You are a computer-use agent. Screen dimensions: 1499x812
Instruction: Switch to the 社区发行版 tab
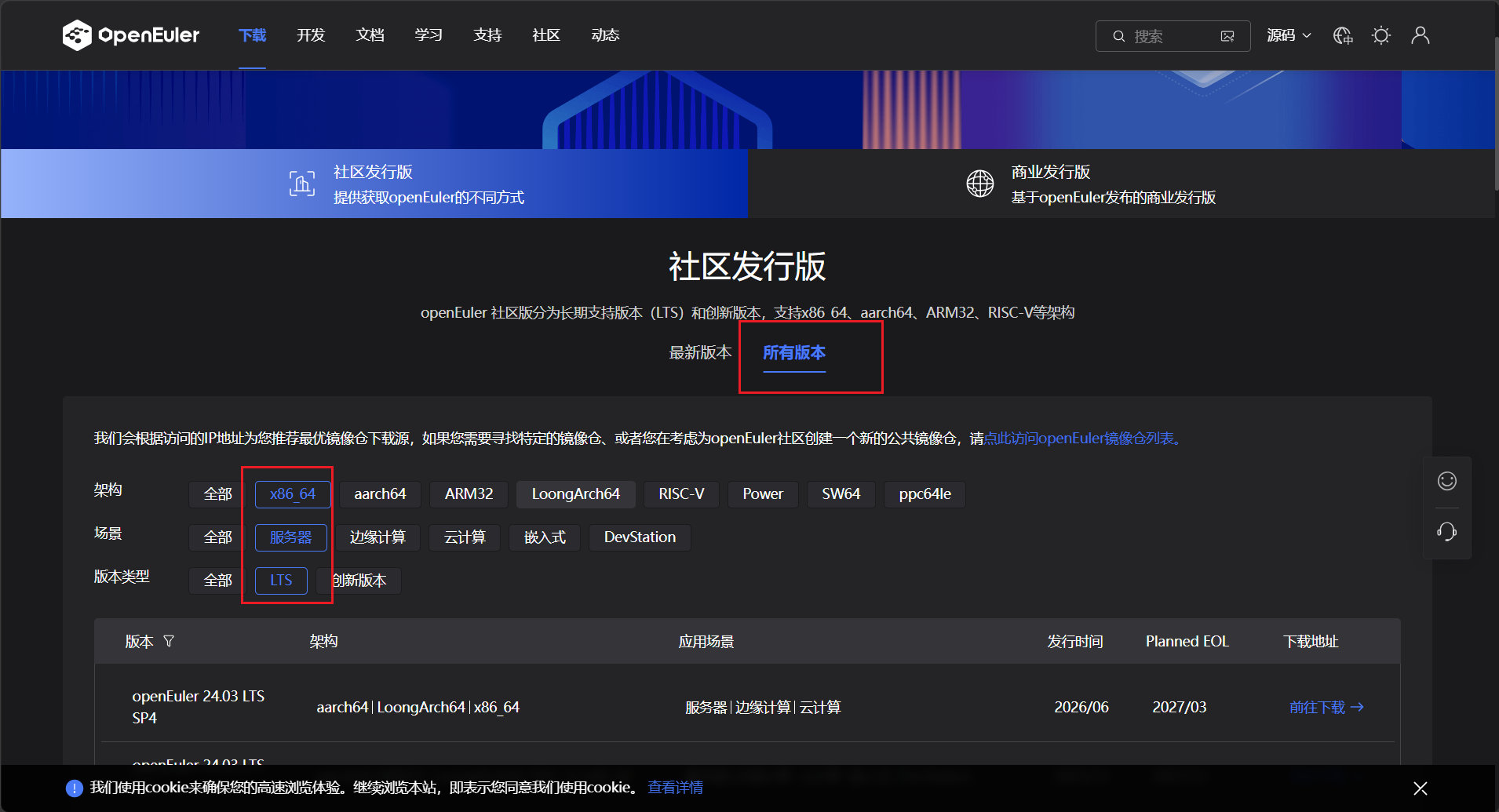pos(374,184)
